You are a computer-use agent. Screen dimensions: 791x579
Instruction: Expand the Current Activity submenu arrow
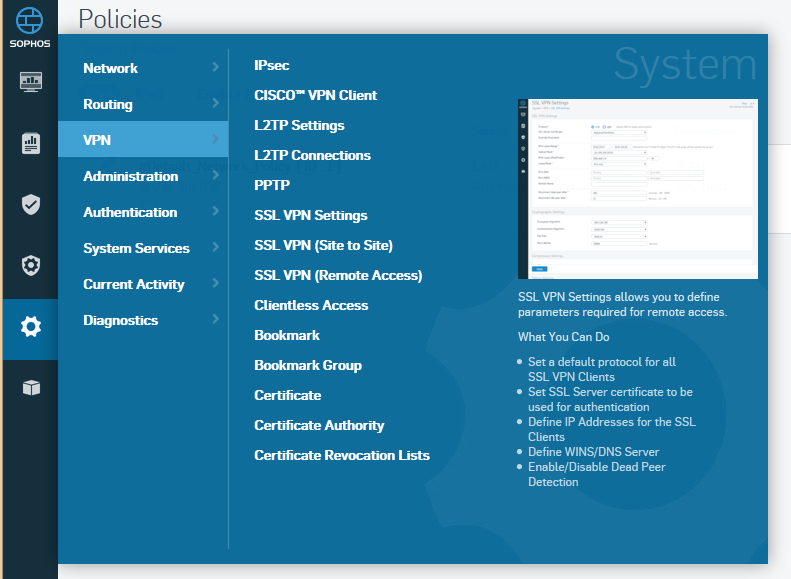click(216, 283)
